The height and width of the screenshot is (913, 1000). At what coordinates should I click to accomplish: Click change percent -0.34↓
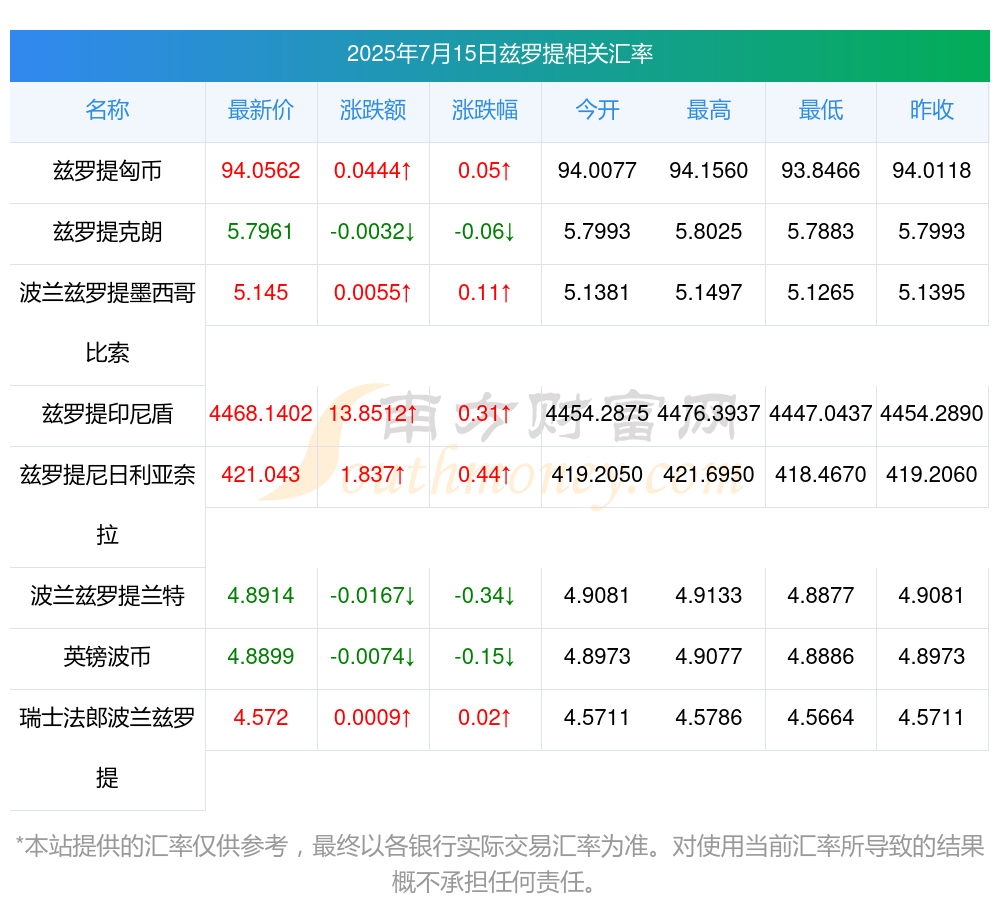tap(485, 595)
